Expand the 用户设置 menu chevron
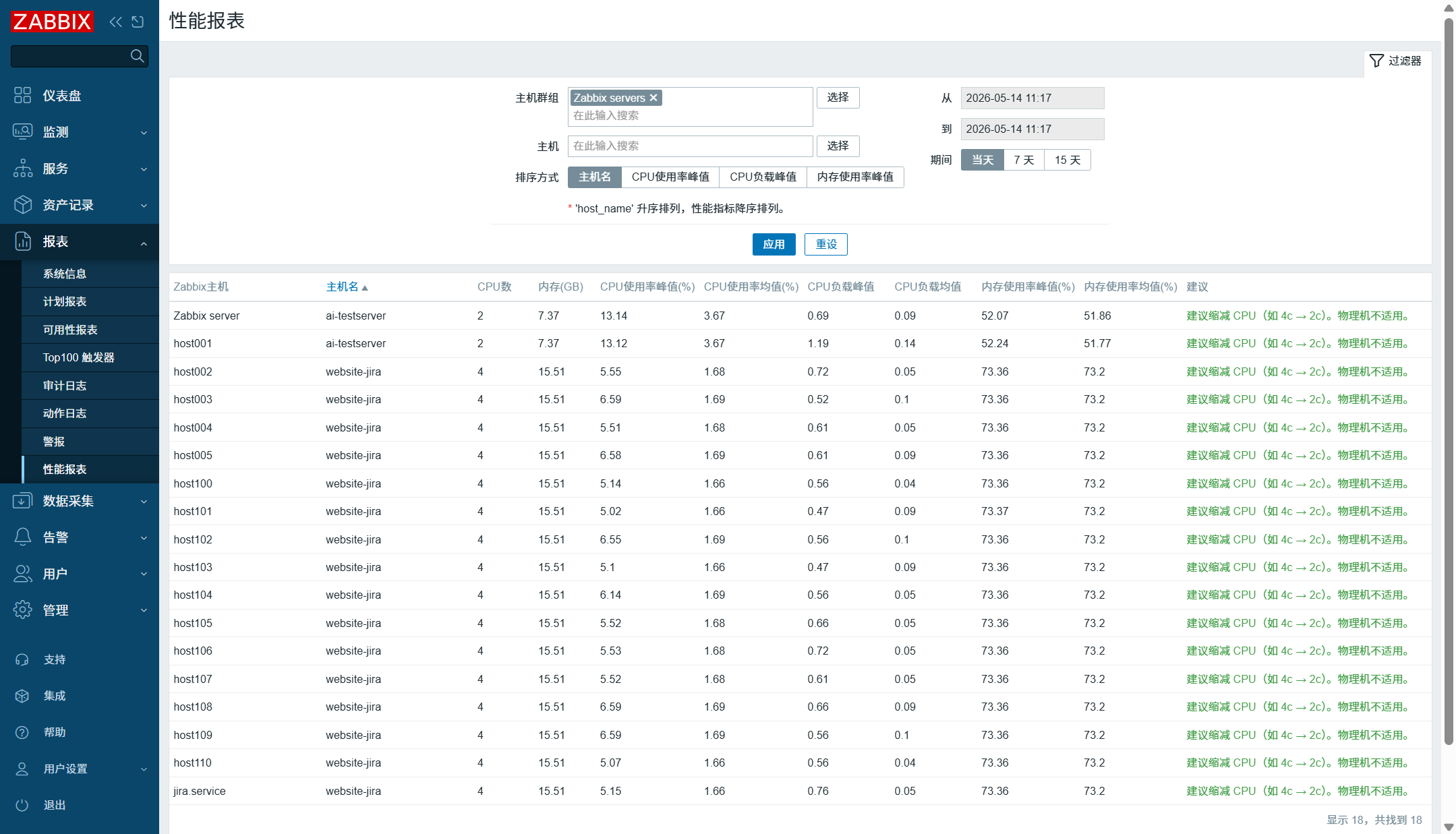Image resolution: width=1456 pixels, height=834 pixels. coord(144,769)
